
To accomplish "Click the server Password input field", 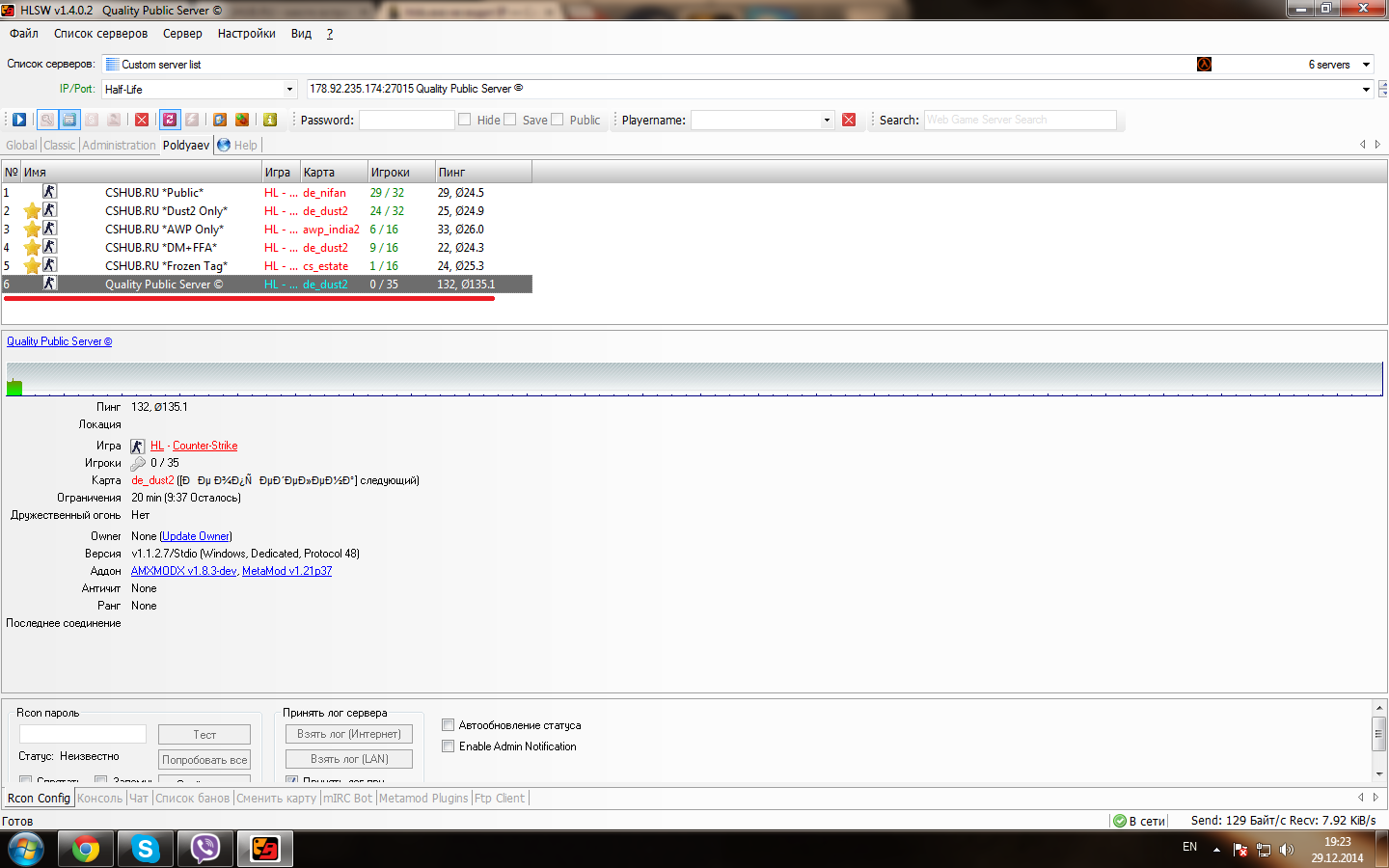I will tap(407, 120).
